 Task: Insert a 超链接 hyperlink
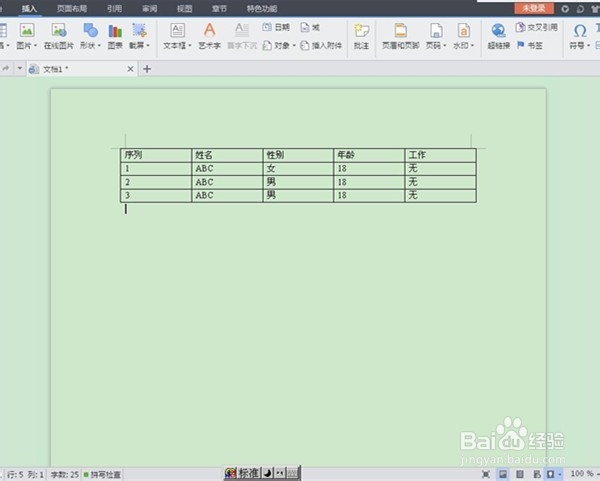[x=499, y=36]
